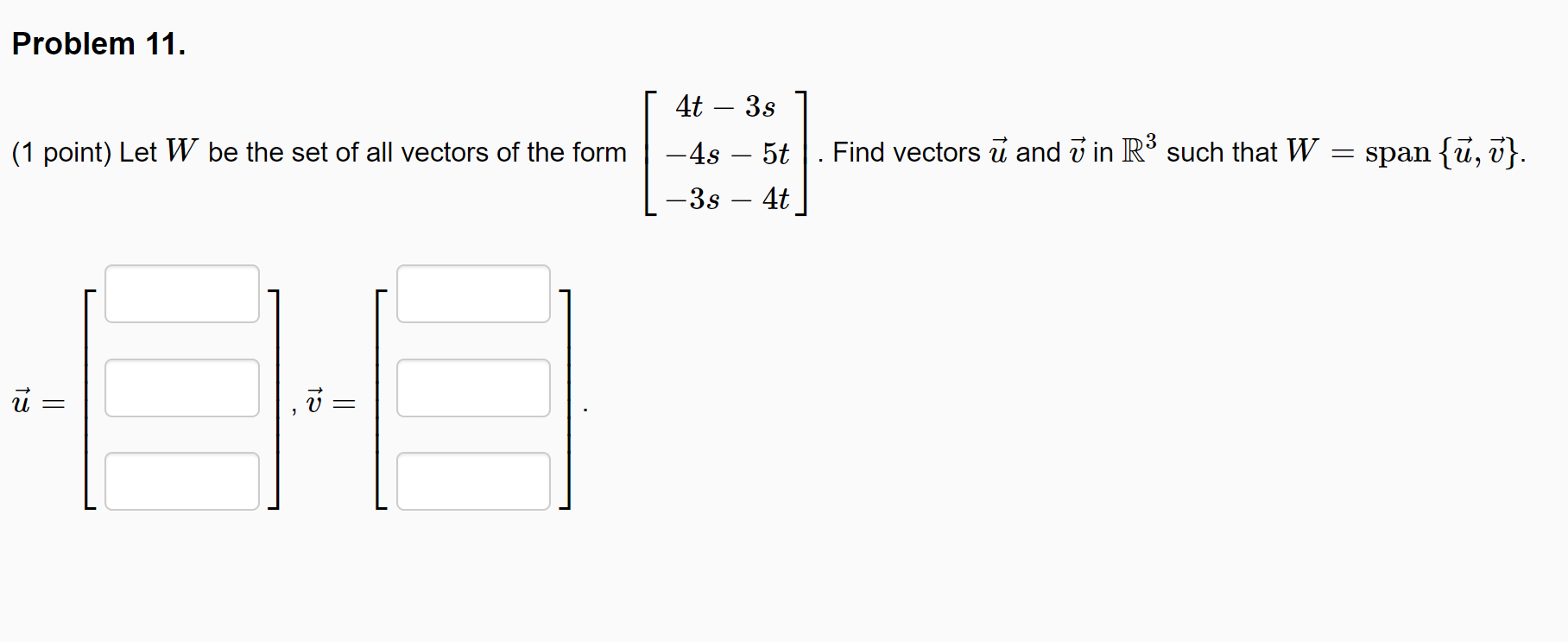Select the bottom answer field under v
Image resolution: width=1568 pixels, height=642 pixels.
pos(473,481)
